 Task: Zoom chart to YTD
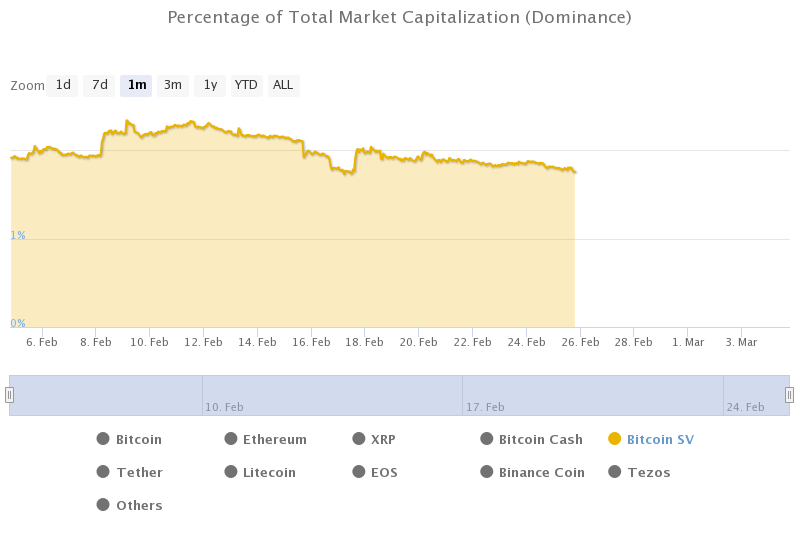tap(246, 85)
